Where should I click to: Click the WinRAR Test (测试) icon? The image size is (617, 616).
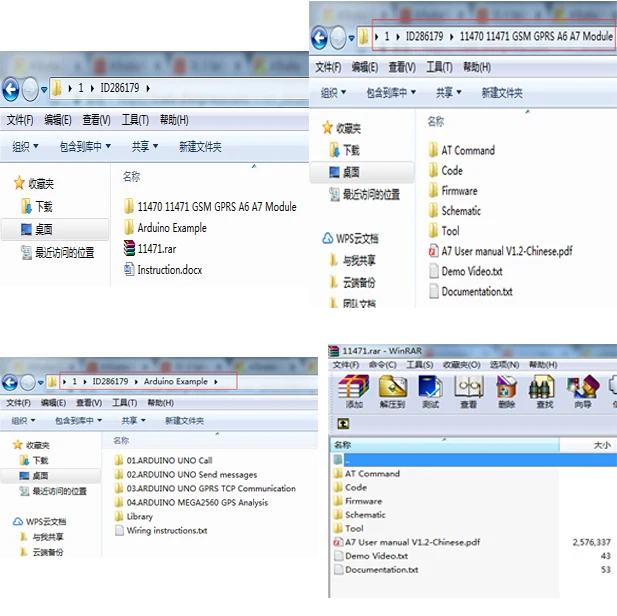pyautogui.click(x=430, y=391)
